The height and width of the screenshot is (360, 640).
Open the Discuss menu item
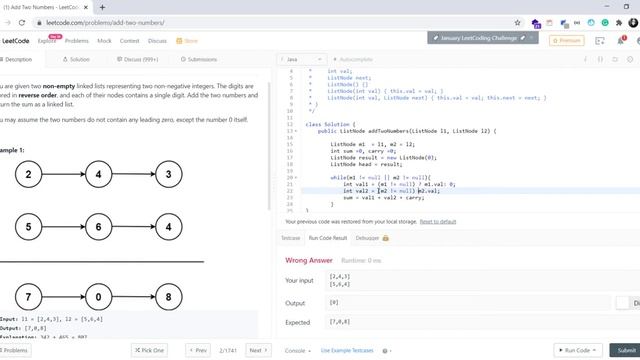click(157, 41)
